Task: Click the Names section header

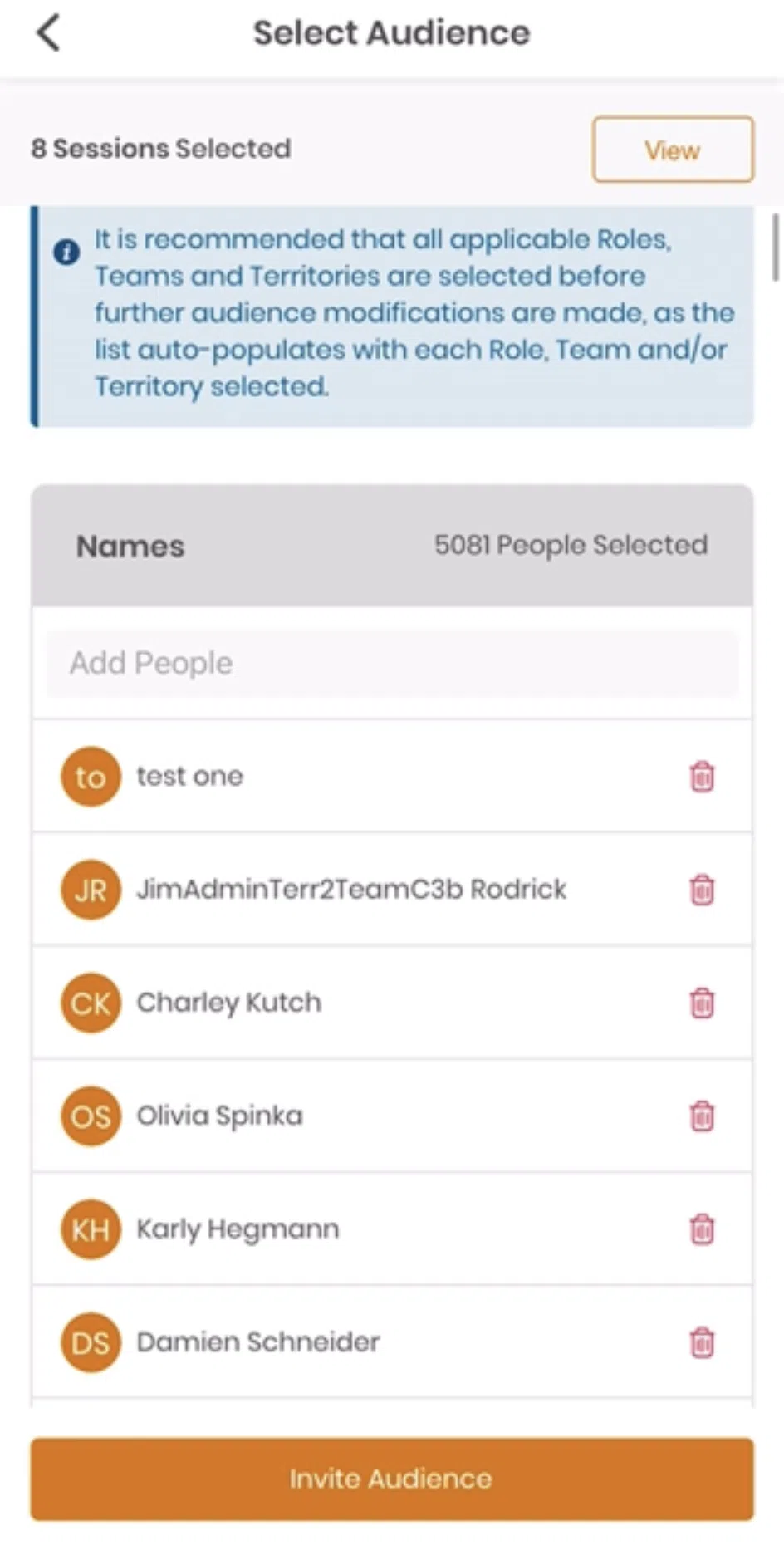Action: click(x=130, y=547)
